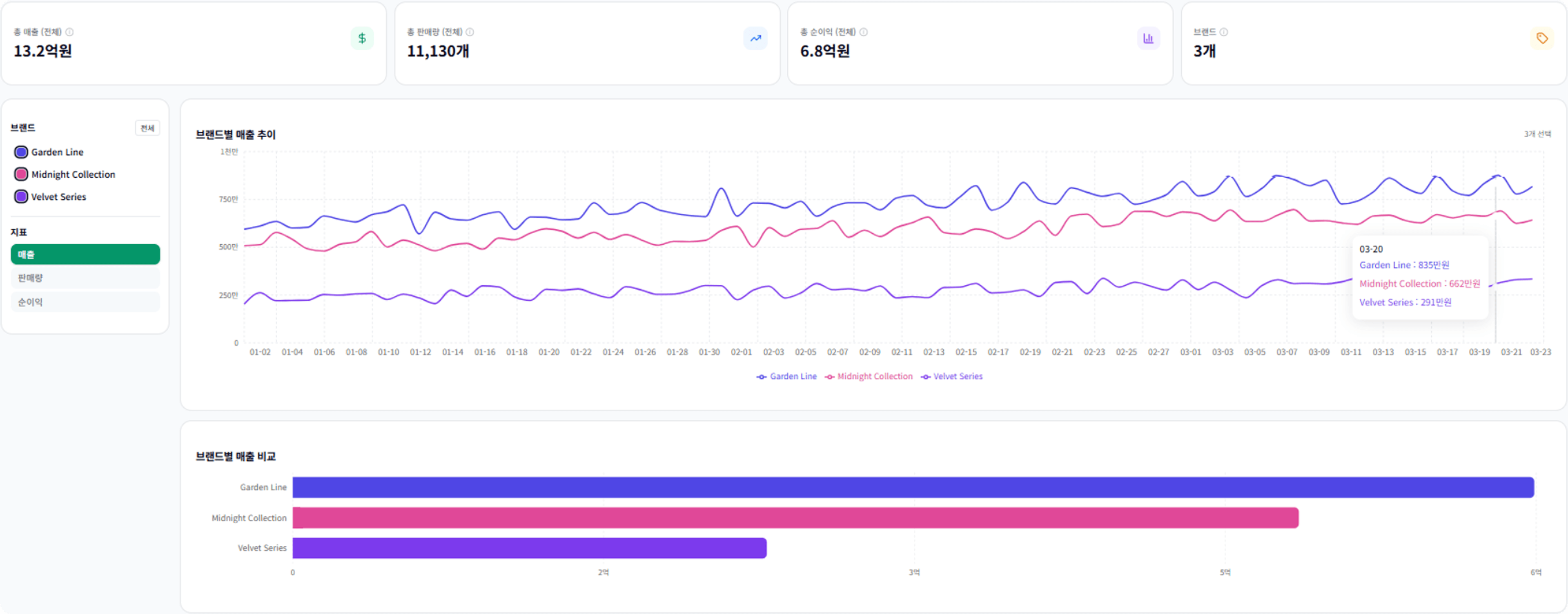
Task: Click the Velvet Series bar chart label
Action: (x=262, y=547)
